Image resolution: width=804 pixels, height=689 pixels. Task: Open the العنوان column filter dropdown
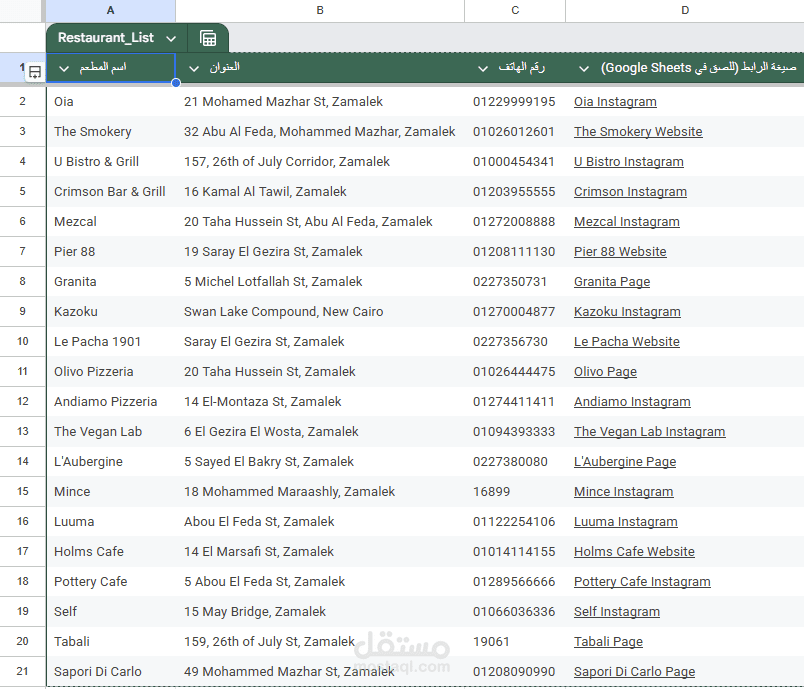194,68
